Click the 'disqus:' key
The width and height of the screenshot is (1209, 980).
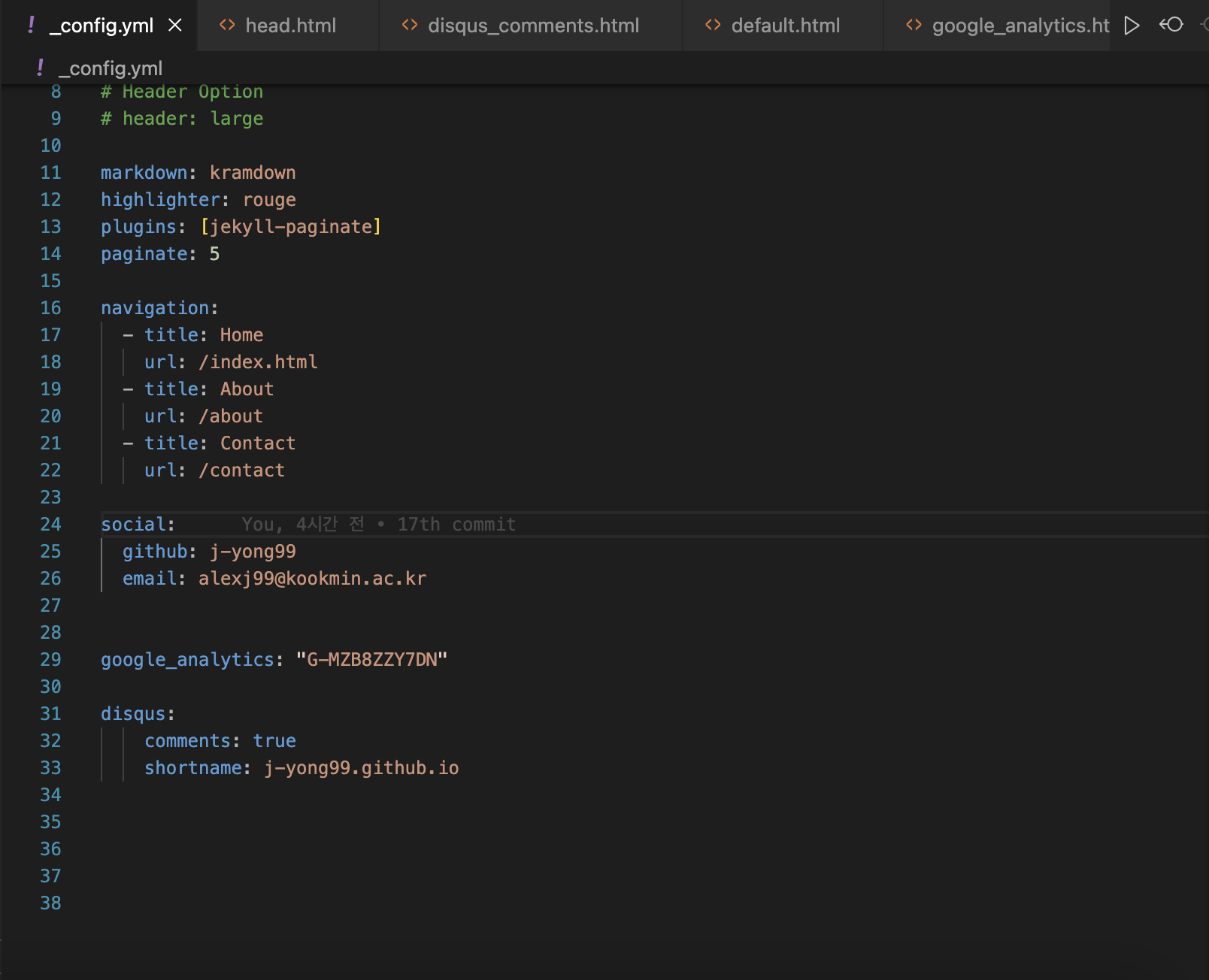(x=138, y=714)
